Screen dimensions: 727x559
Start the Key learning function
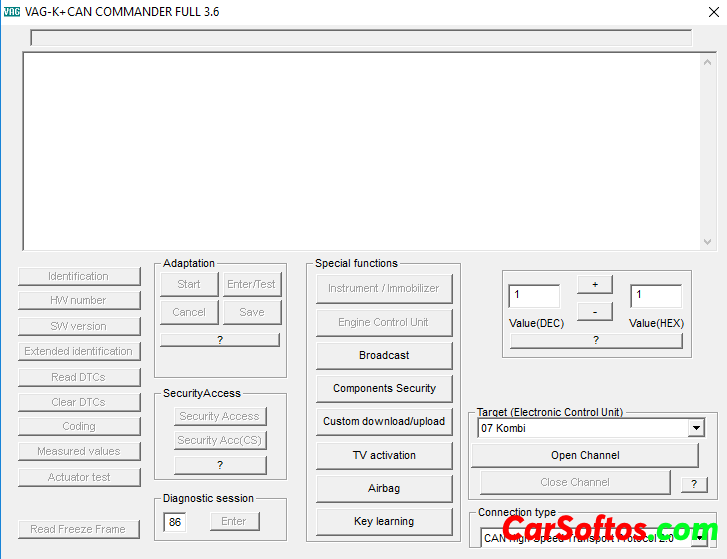(384, 521)
